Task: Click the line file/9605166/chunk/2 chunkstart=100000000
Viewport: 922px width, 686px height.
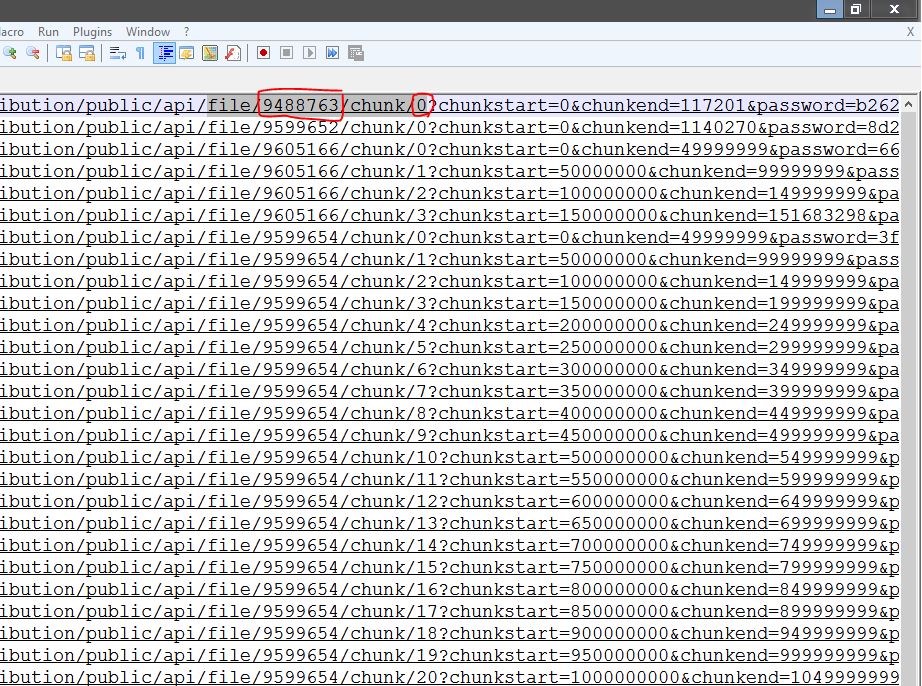Action: (450, 193)
